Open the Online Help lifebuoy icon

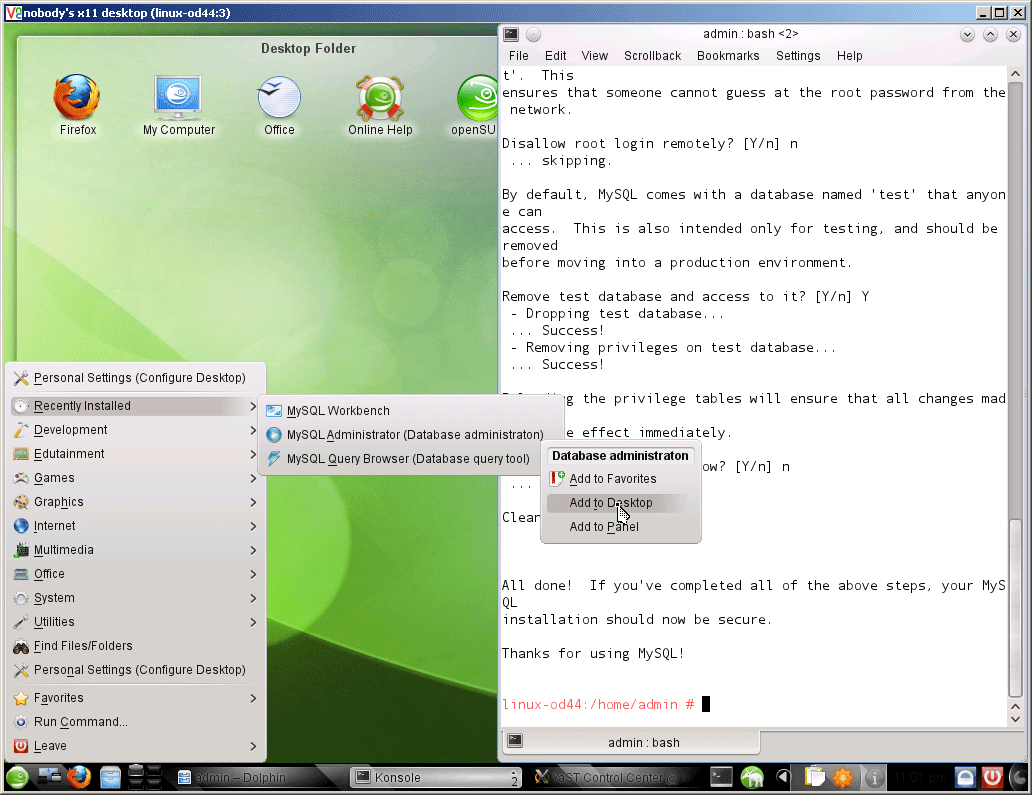click(380, 105)
